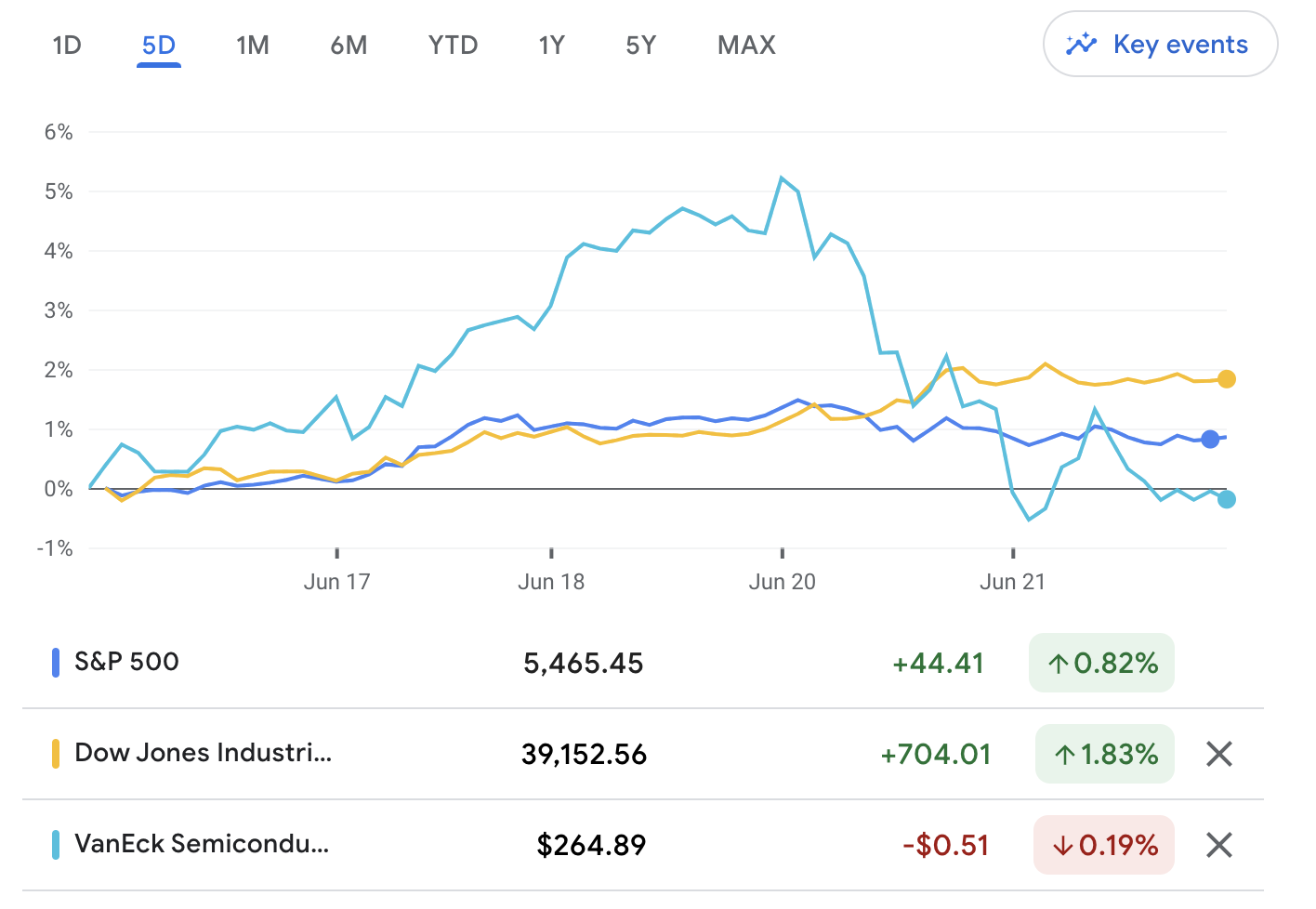Click the green 1.83% change badge
The height and width of the screenshot is (909, 1316).
pos(1104,754)
